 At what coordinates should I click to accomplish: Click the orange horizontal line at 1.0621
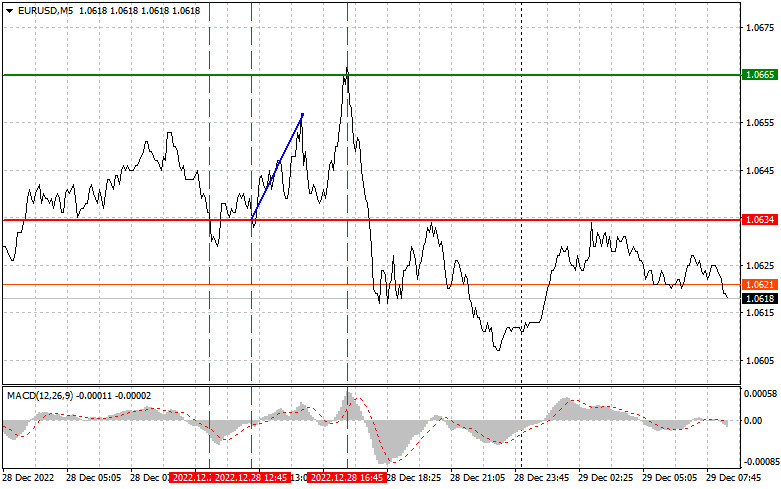(x=372, y=284)
